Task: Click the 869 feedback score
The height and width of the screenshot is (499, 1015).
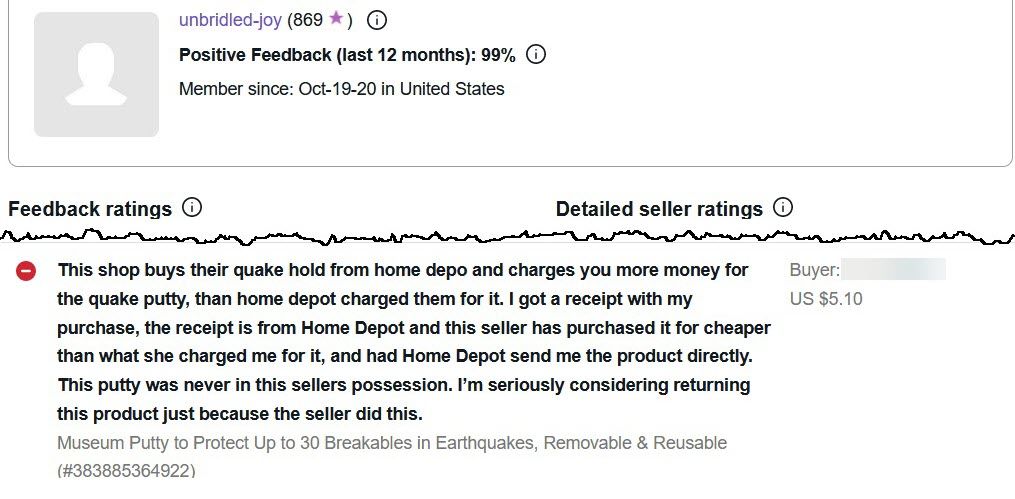Action: pyautogui.click(x=308, y=20)
